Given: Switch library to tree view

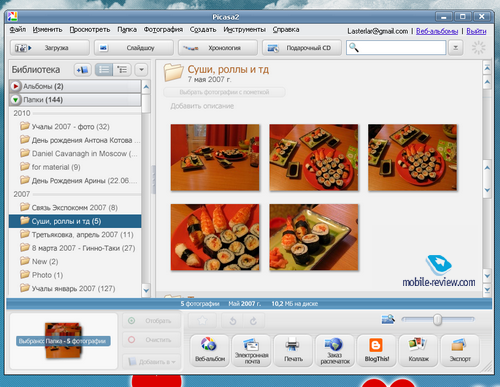Looking at the screenshot, I should pos(122,70).
